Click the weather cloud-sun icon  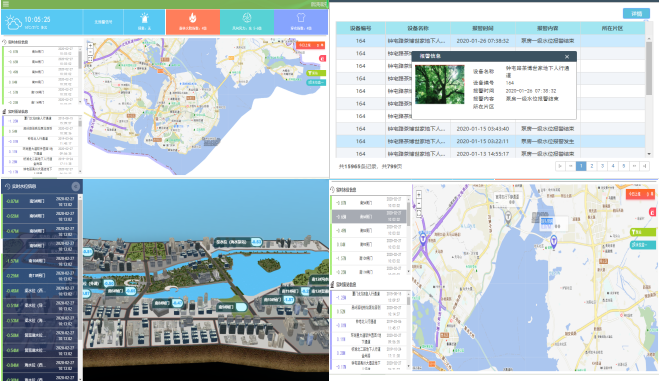pos(13,23)
